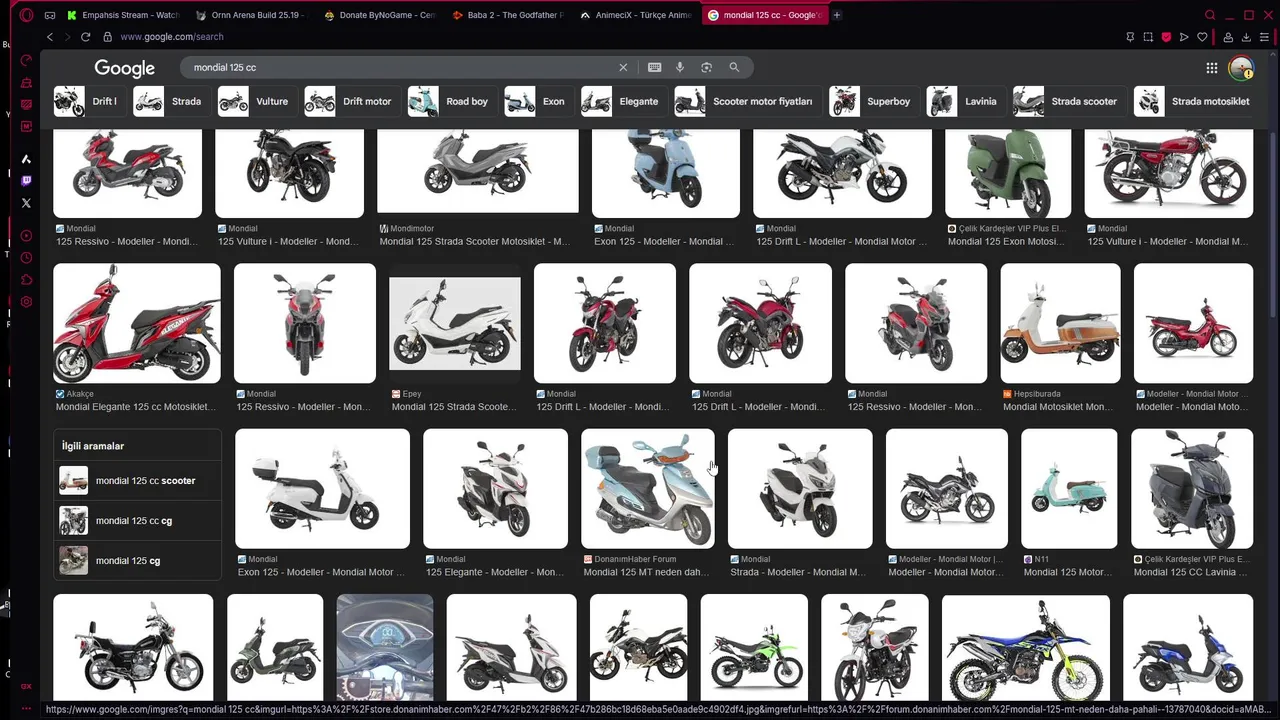The image size is (1280, 720).
Task: Open the downloads arrow icon
Action: click(x=1247, y=37)
